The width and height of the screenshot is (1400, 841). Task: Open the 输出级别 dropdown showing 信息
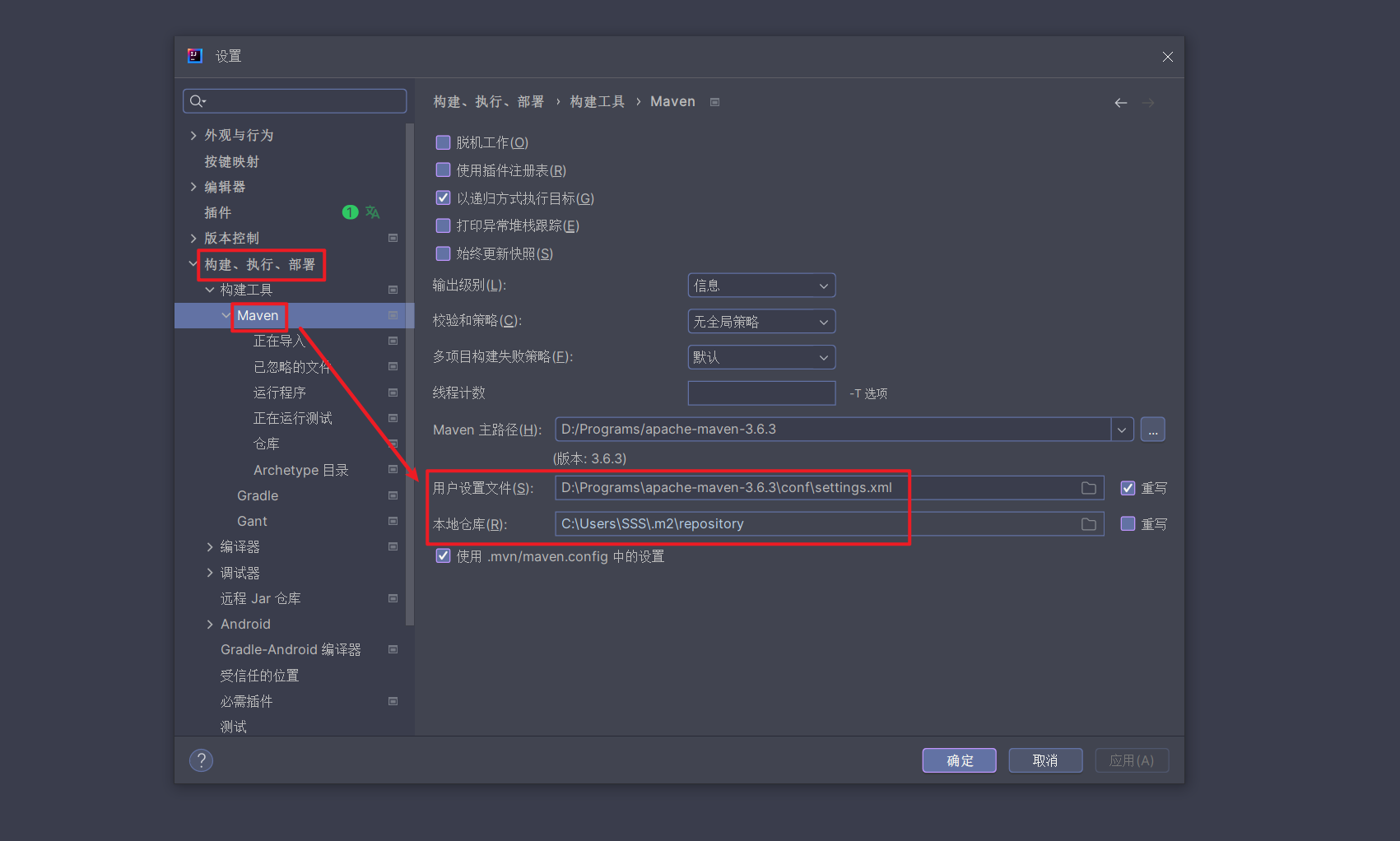pyautogui.click(x=761, y=286)
